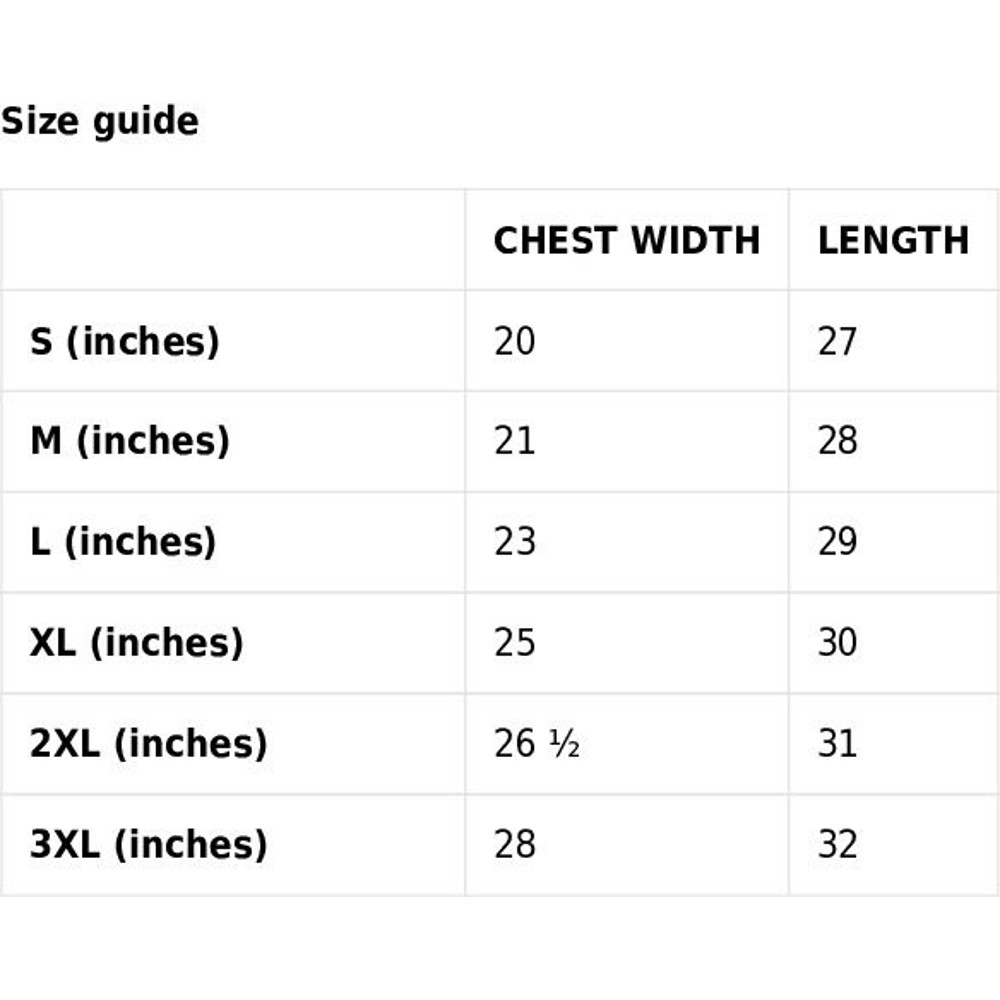1000x1000 pixels.
Task: Click length value 32
Action: click(838, 845)
